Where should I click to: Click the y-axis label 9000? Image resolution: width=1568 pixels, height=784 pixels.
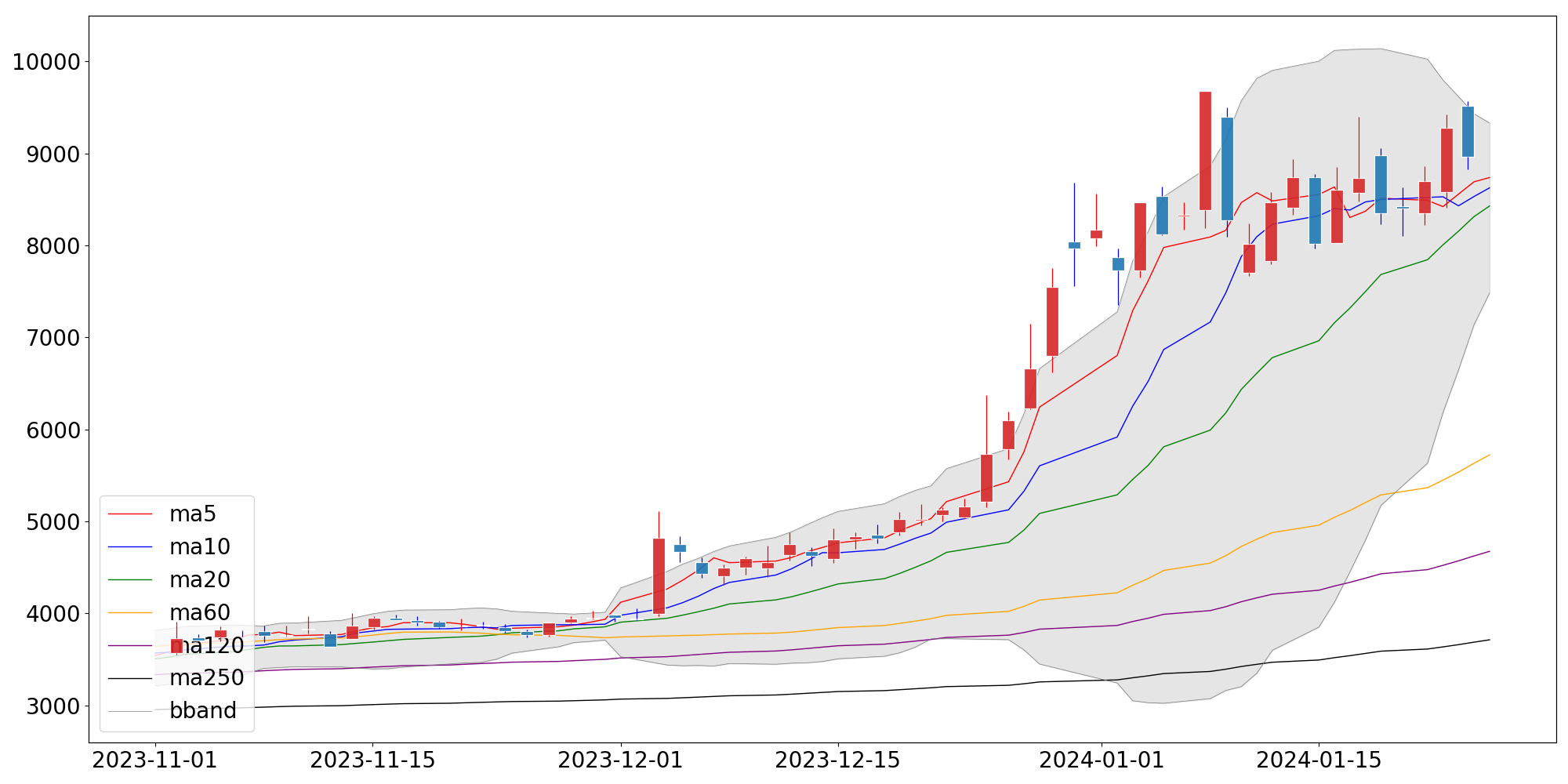point(53,154)
